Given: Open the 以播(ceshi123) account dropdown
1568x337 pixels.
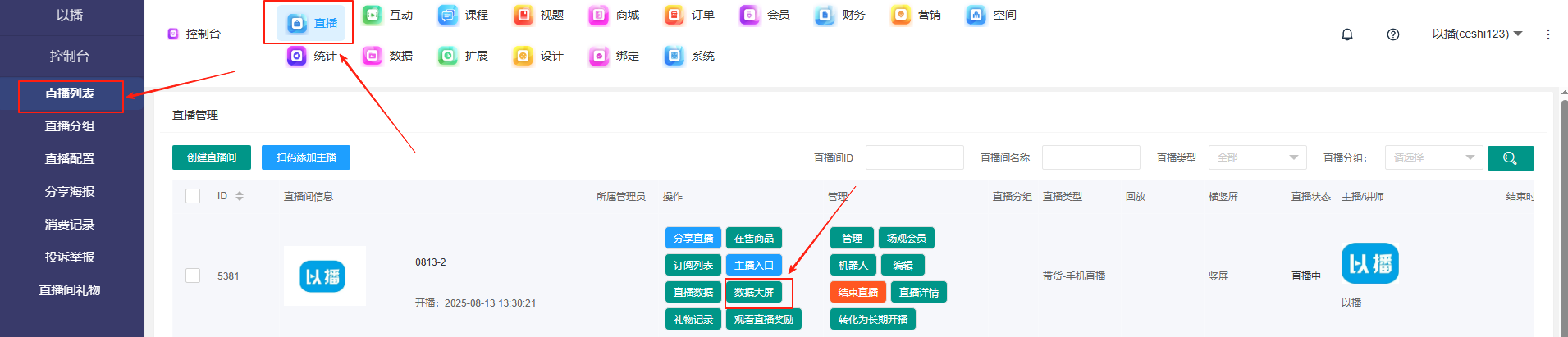Looking at the screenshot, I should pyautogui.click(x=1477, y=34).
